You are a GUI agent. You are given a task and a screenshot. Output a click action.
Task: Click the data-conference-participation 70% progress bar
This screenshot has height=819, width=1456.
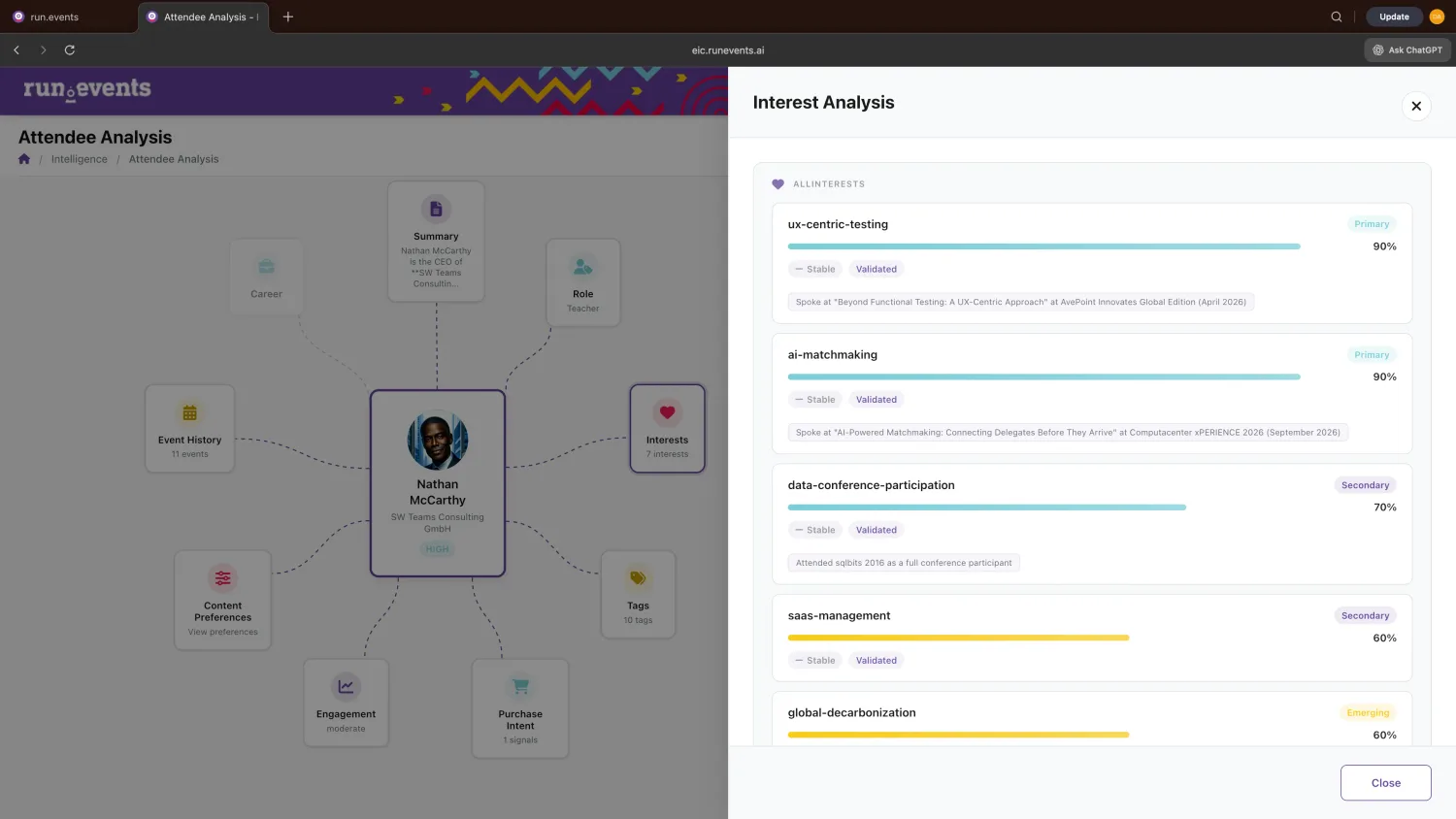987,508
